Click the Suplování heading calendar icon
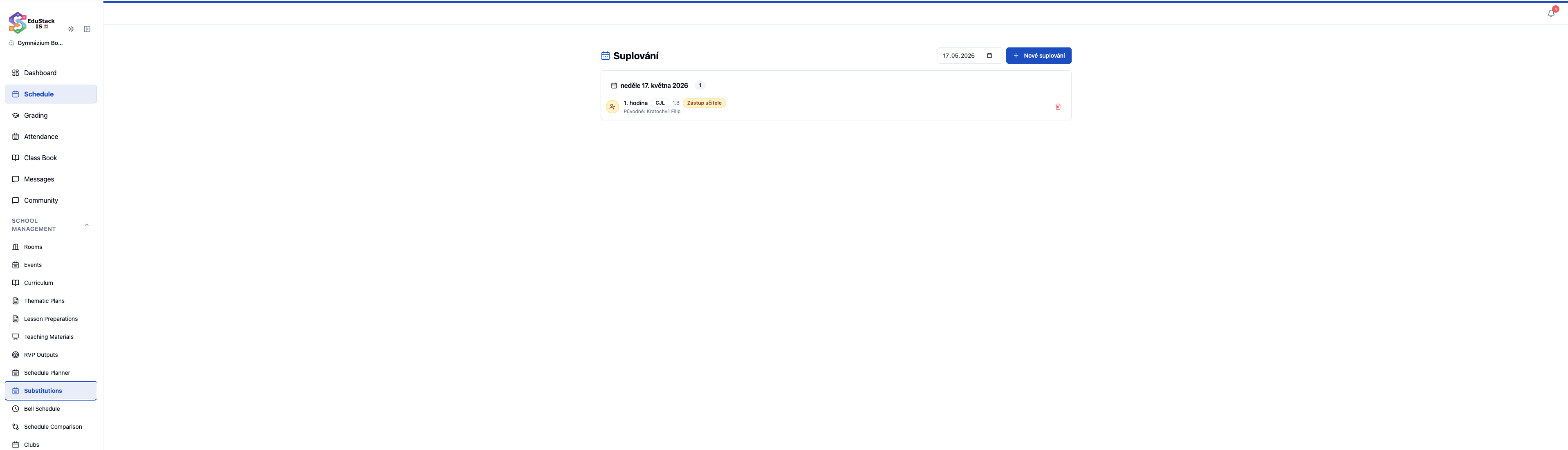 point(605,56)
